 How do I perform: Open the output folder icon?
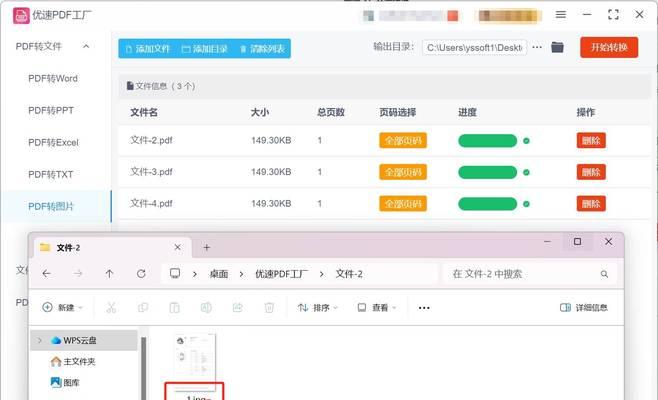[557, 47]
